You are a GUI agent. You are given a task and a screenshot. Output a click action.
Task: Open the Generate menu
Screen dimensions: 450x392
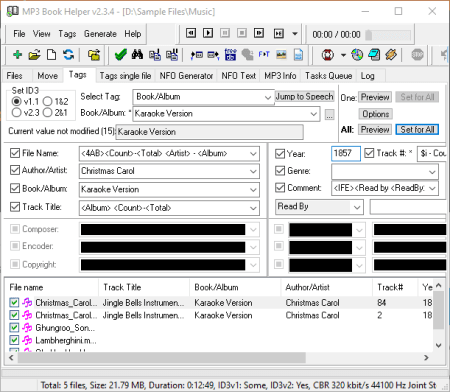[x=100, y=34]
